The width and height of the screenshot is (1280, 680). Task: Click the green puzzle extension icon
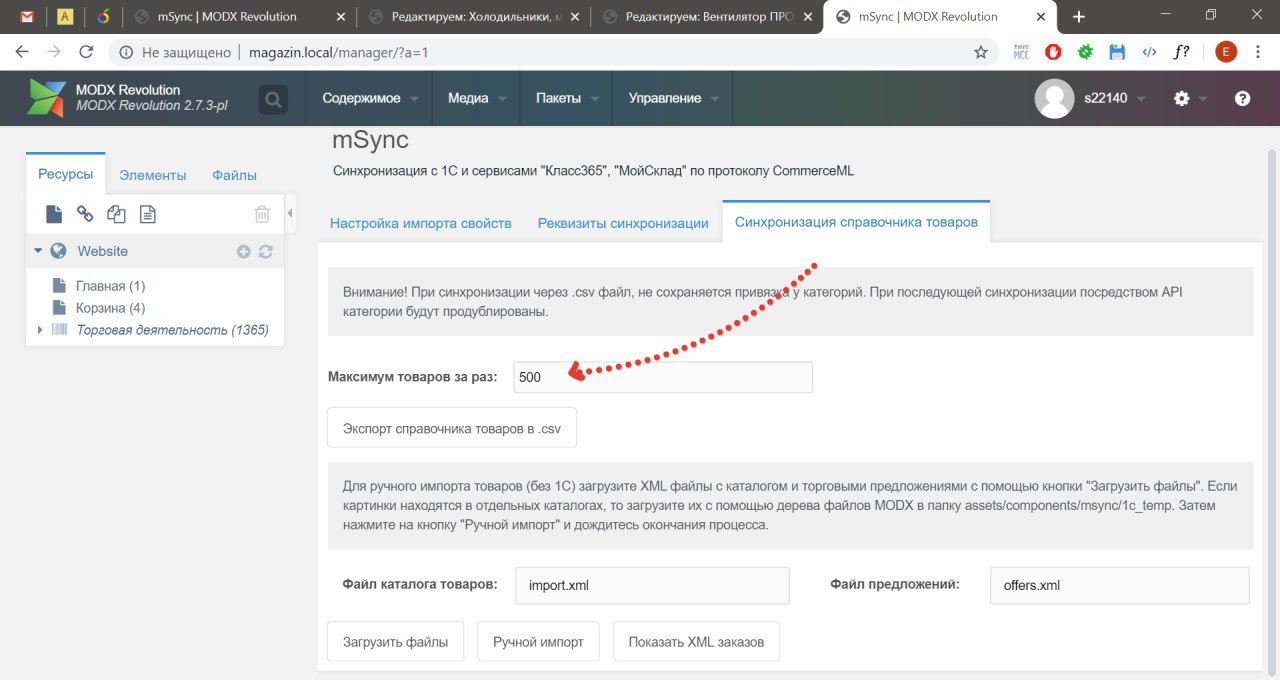pyautogui.click(x=1085, y=52)
